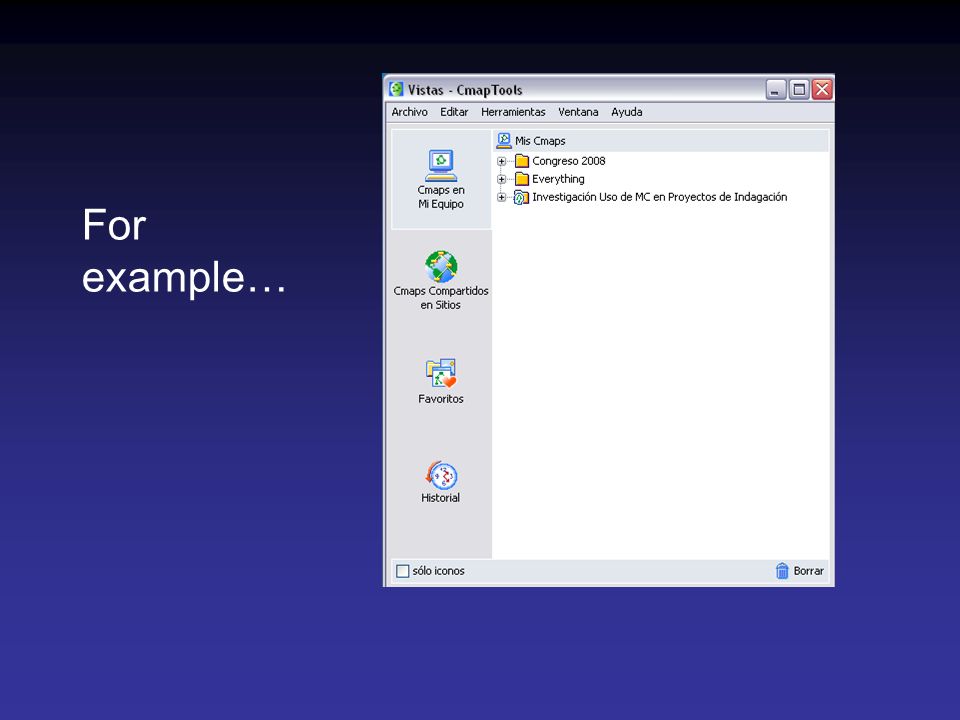960x720 pixels.
Task: Select the Cmaps Compartidos en Sitios globe icon
Action: pos(441,266)
